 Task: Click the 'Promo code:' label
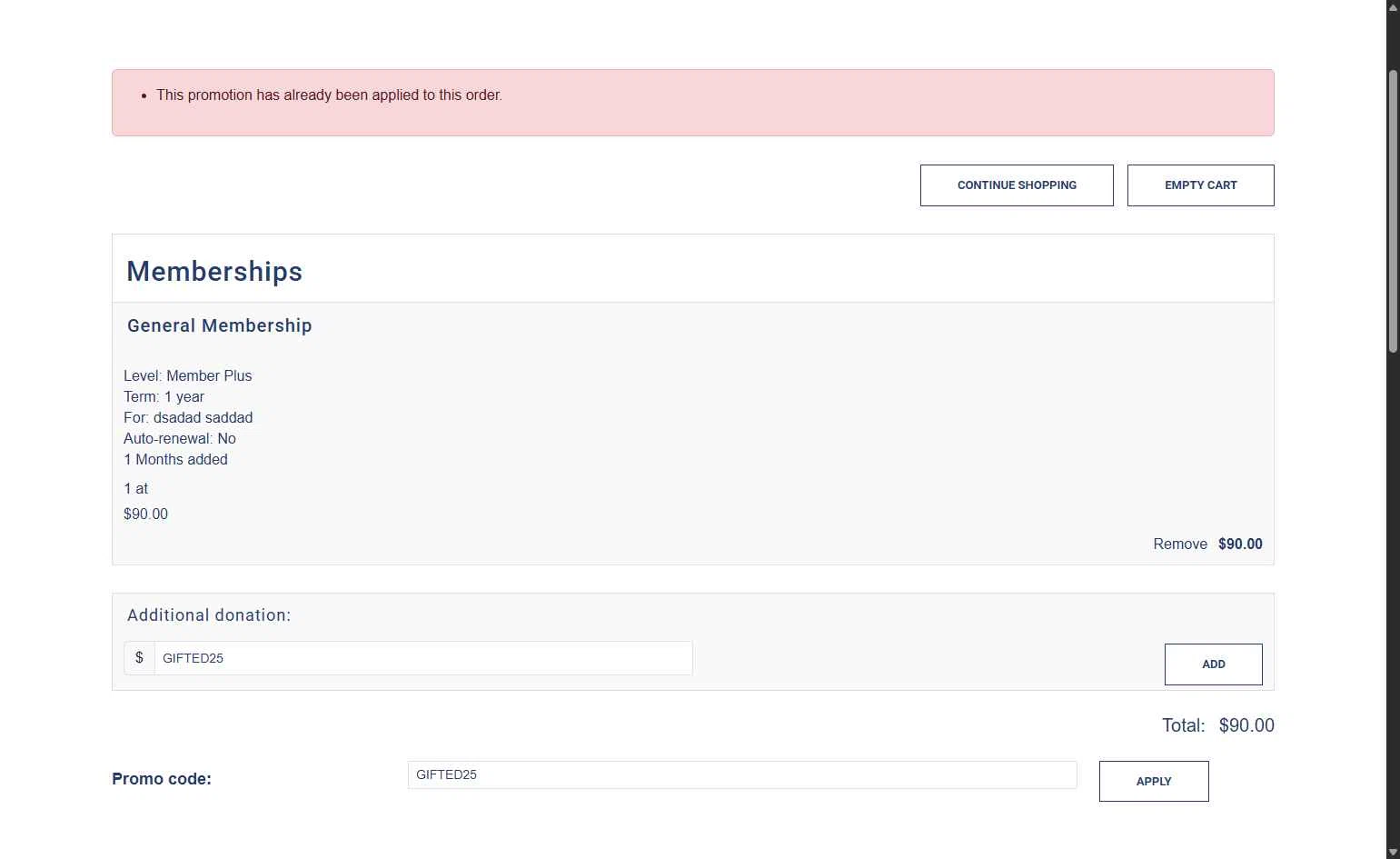click(x=162, y=779)
